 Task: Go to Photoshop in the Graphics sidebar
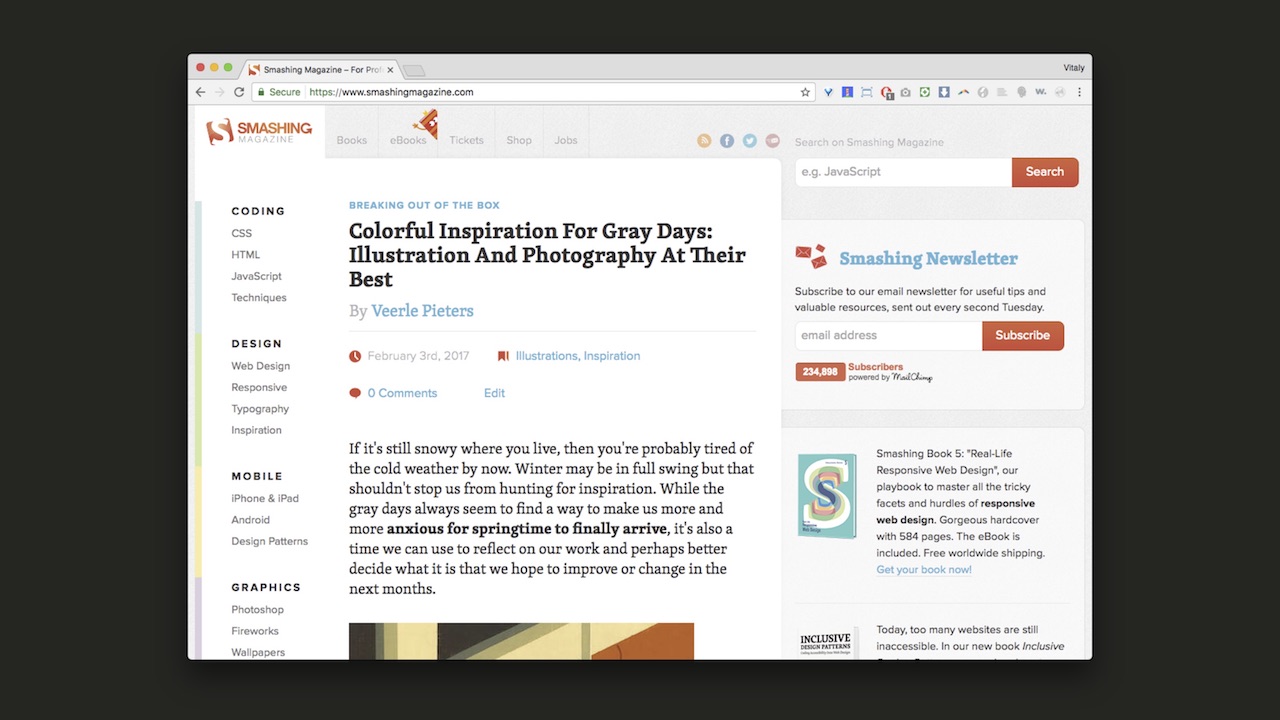[258, 610]
